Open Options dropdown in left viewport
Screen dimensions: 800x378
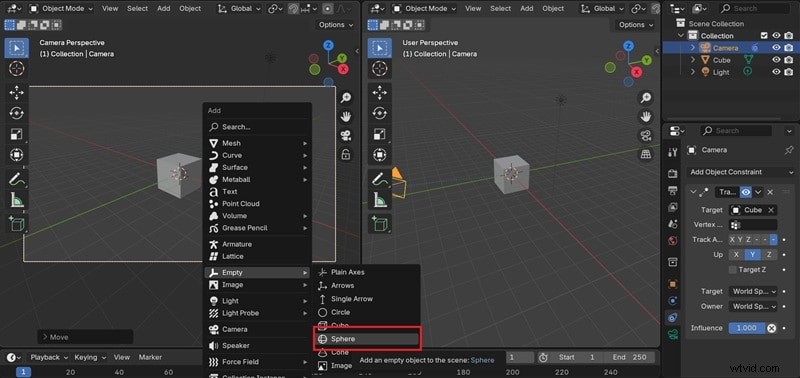pyautogui.click(x=335, y=24)
